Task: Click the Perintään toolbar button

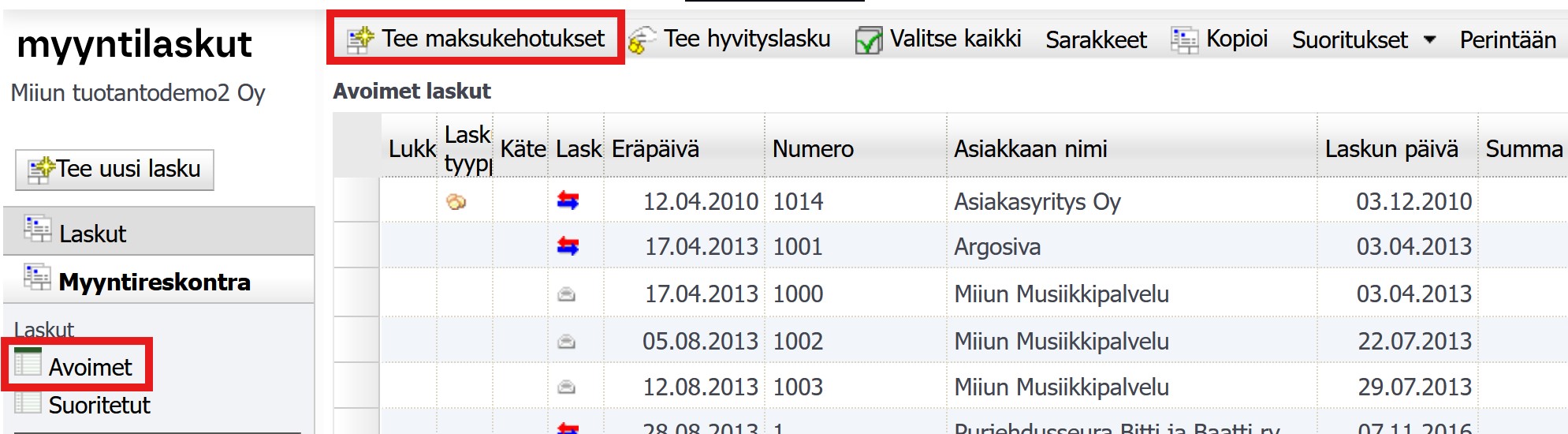Action: [x=1507, y=39]
